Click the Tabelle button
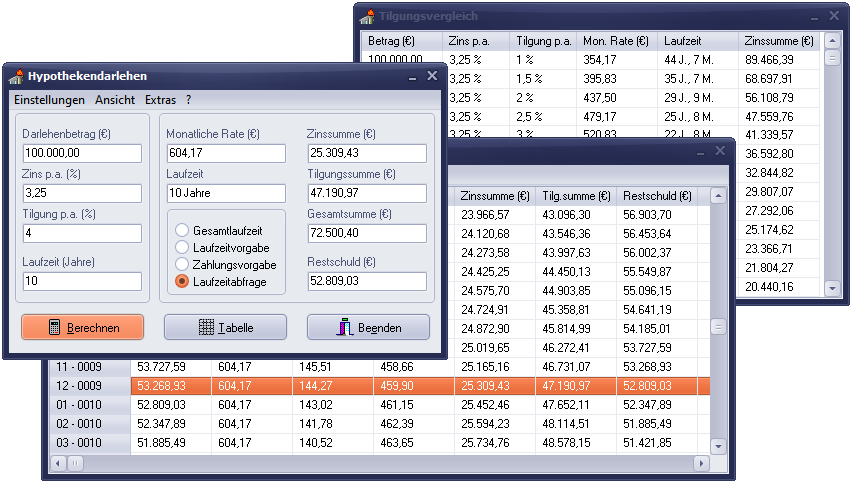This screenshot has height=481, width=854. (x=225, y=327)
